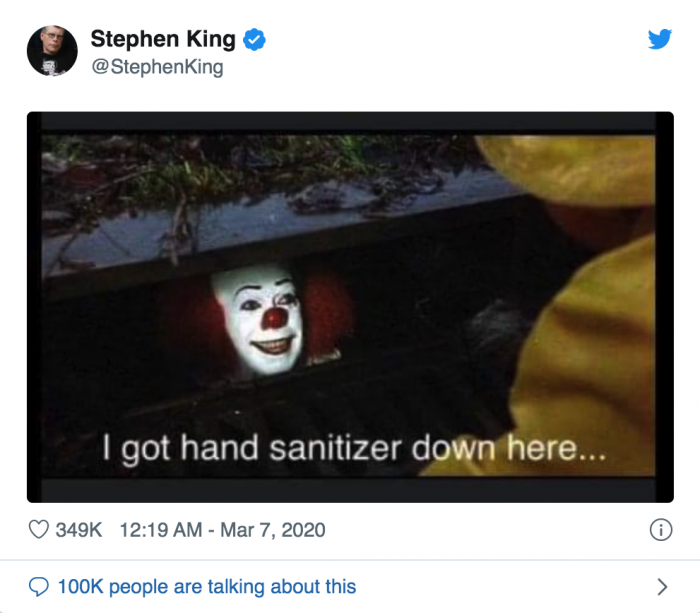This screenshot has width=700, height=613.
Task: Click the 12:19 AM tweet time
Action: coord(158,530)
